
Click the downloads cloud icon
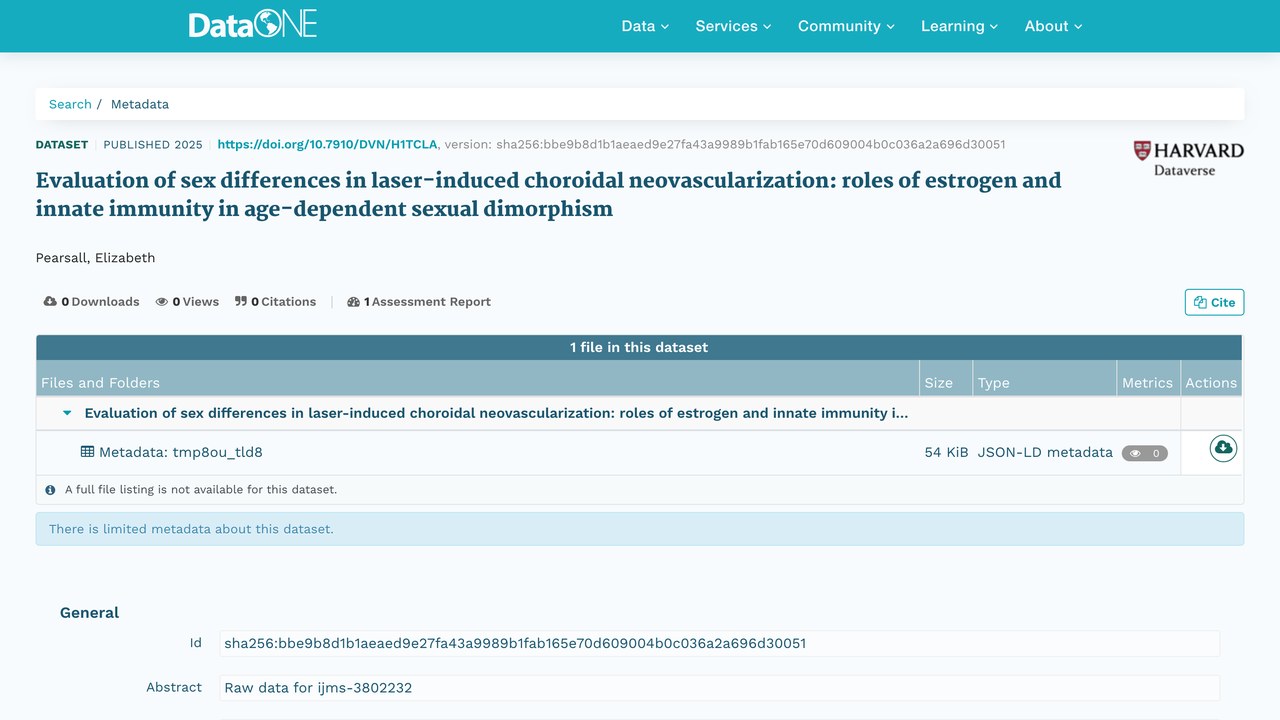50,302
